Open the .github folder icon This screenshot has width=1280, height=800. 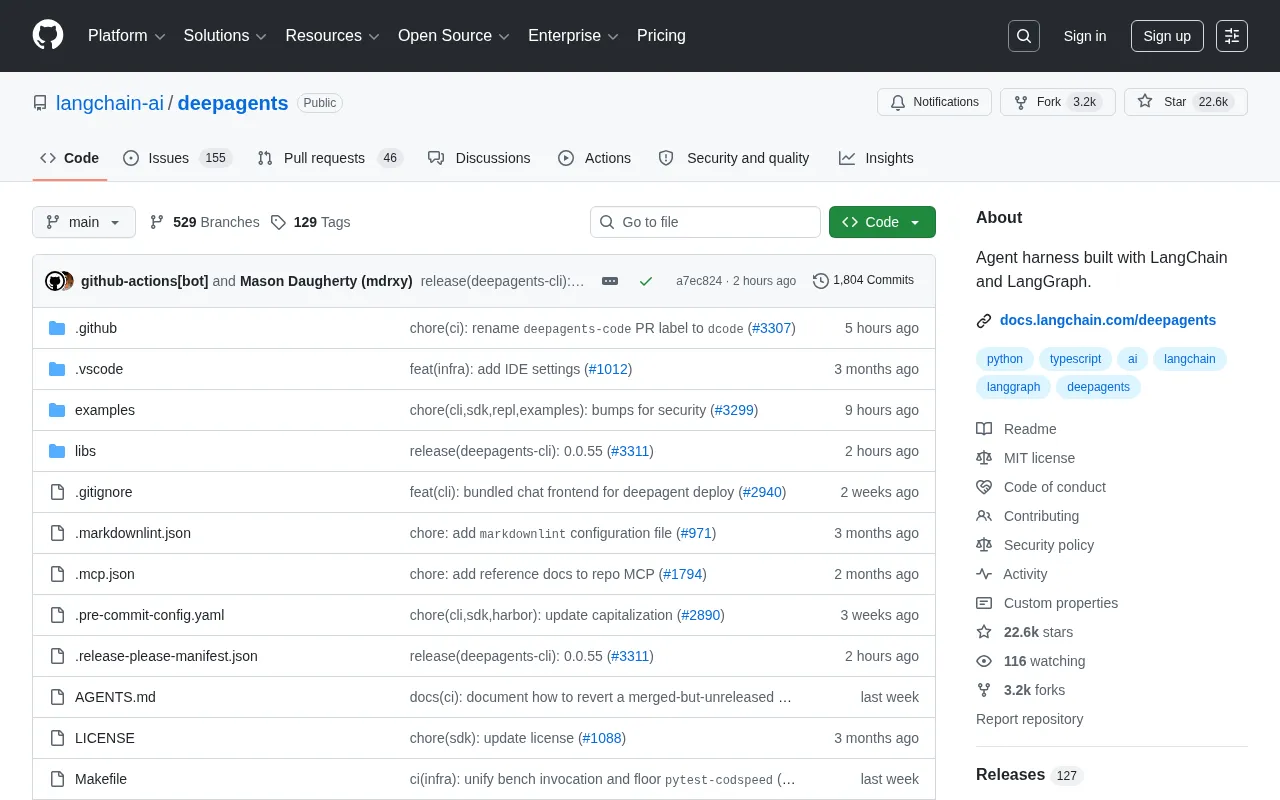57,328
